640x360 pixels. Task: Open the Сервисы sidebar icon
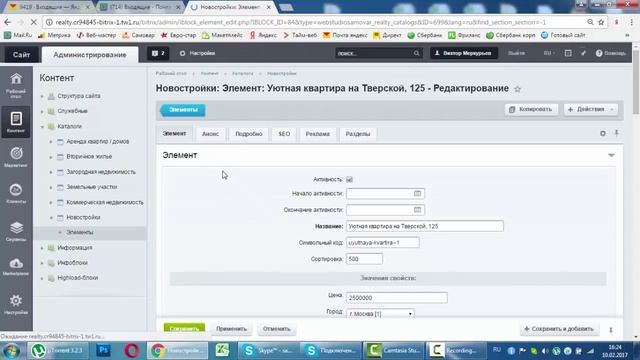[x=16, y=231]
